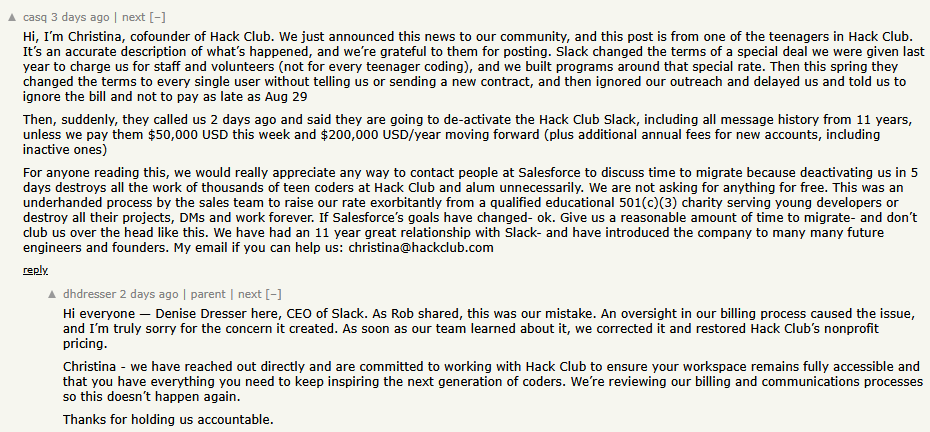This screenshot has width=930, height=432.
Task: Click paragraph starting 'Christina - we have reached'
Action: click(493, 382)
